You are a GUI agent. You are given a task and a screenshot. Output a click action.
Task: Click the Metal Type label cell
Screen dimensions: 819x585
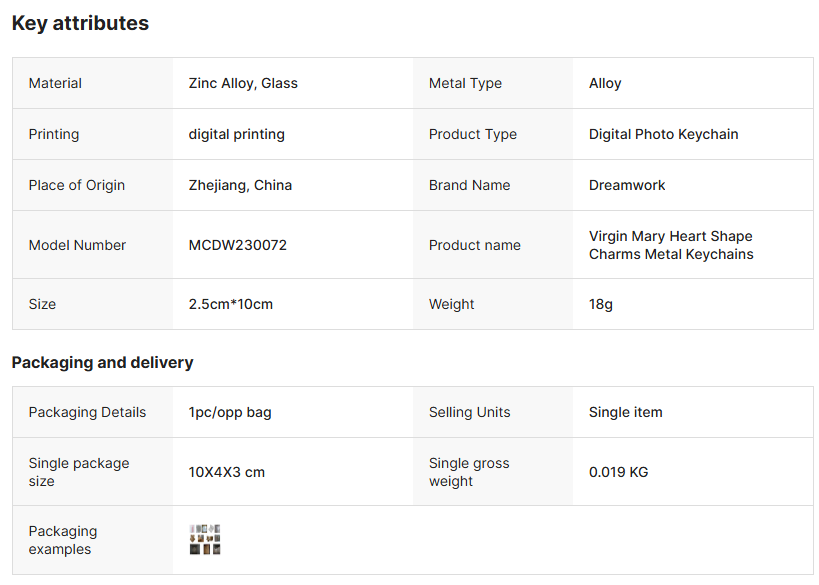point(465,83)
